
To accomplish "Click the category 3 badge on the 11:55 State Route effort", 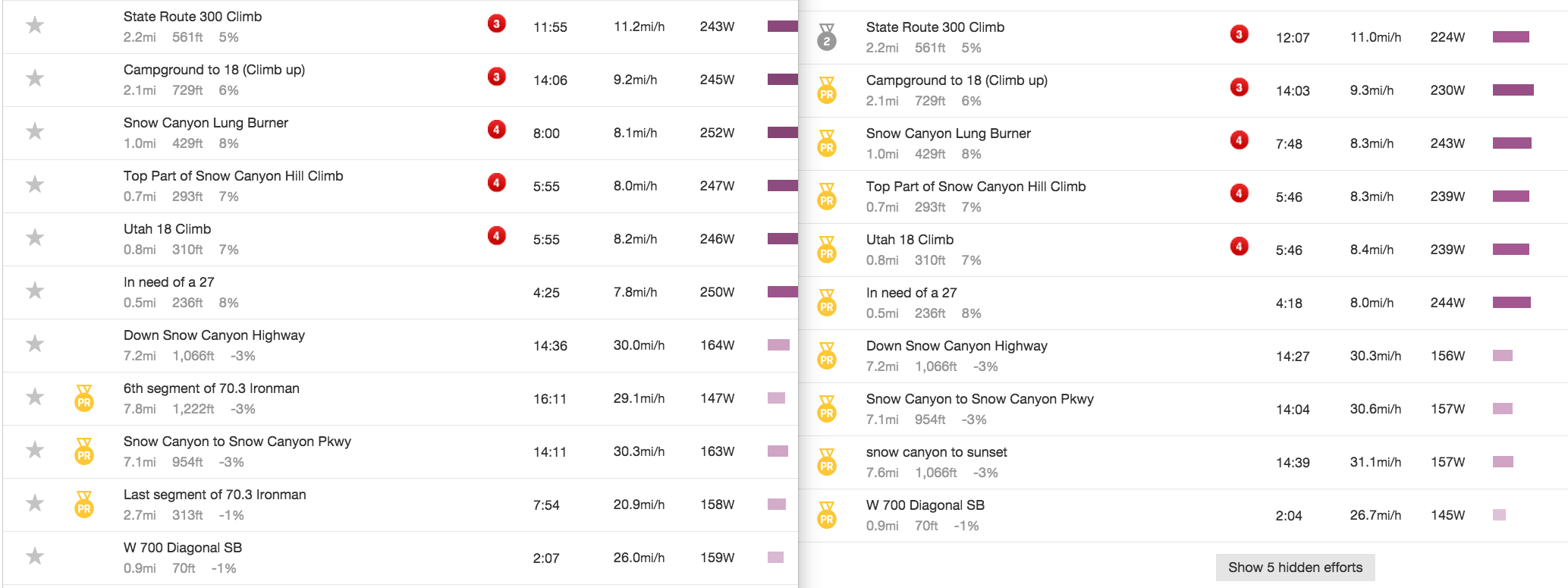I will [496, 24].
